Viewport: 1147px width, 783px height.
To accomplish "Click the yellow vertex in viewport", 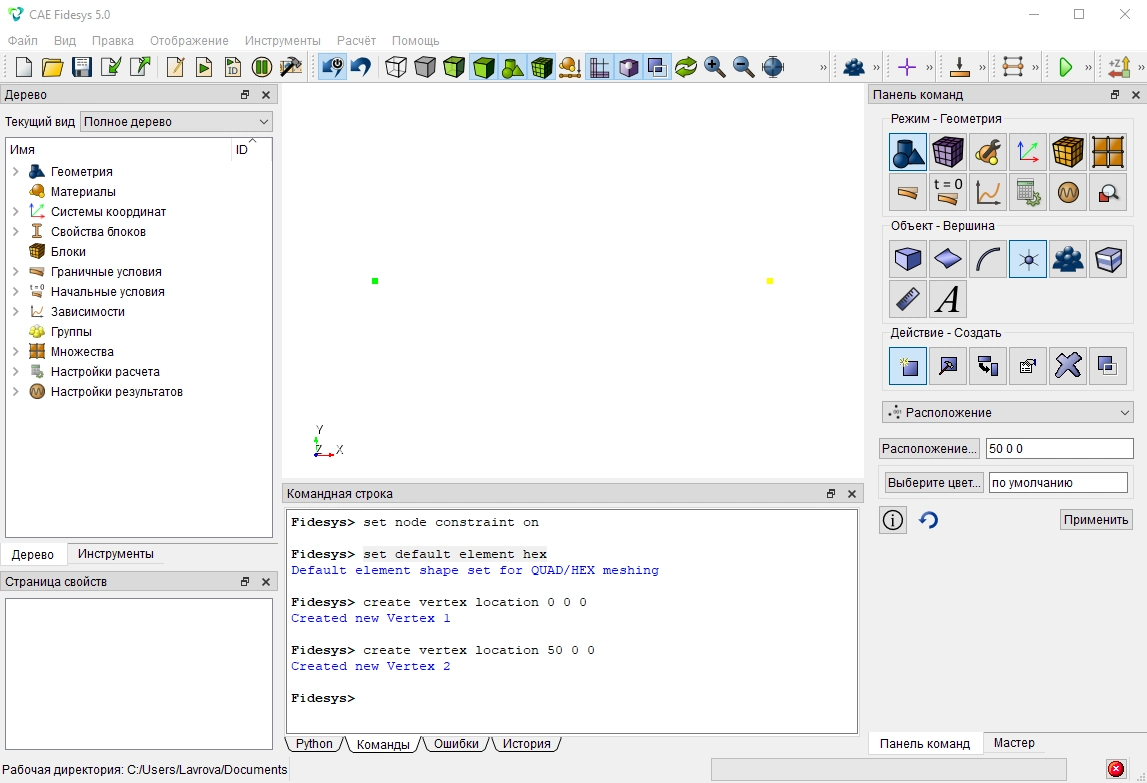I will click(770, 281).
